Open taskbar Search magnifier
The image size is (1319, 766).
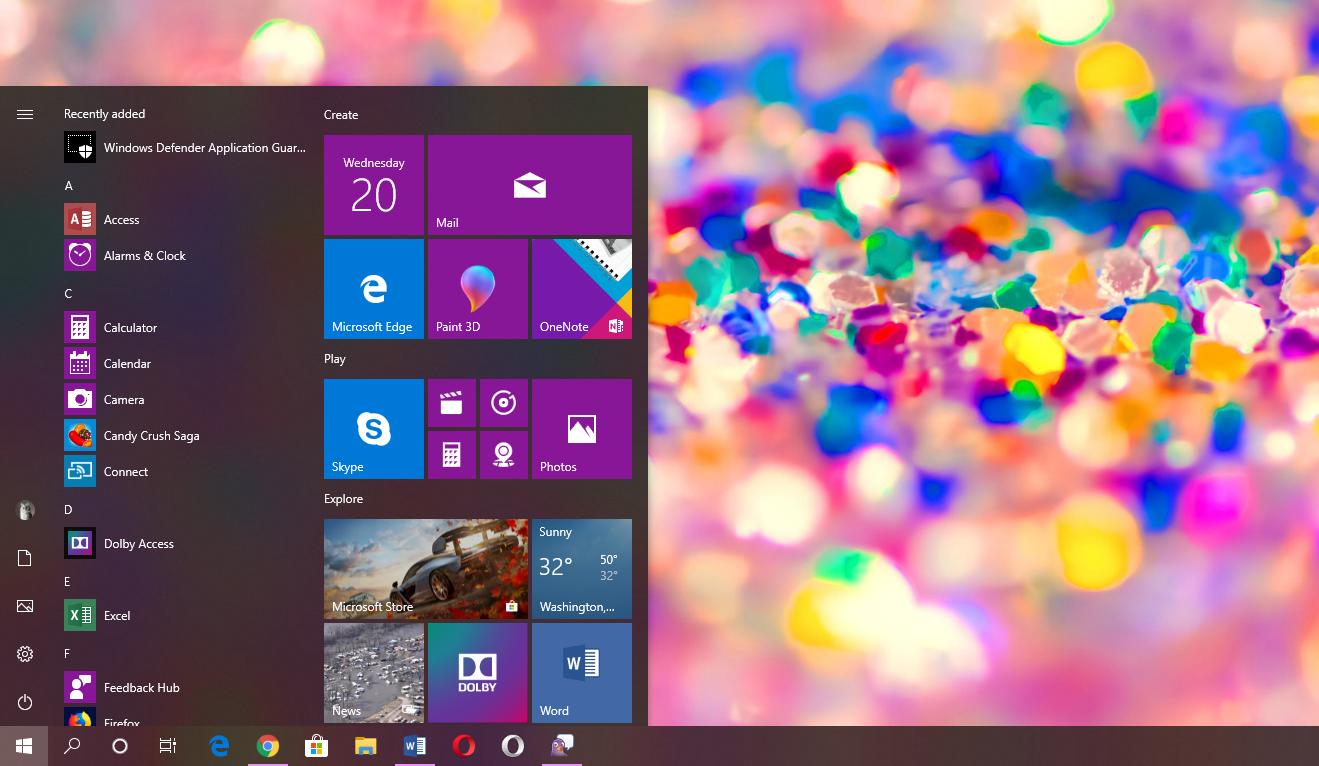(x=72, y=746)
